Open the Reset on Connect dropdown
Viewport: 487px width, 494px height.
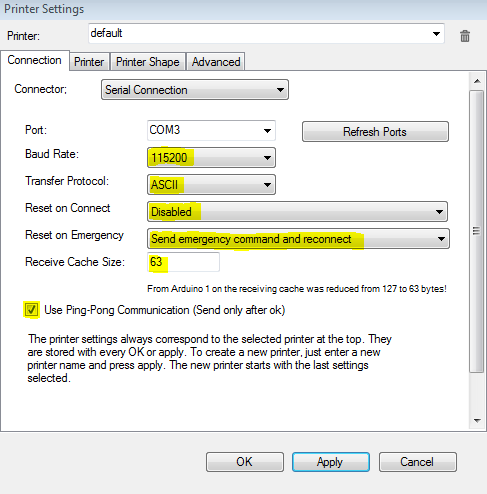297,212
